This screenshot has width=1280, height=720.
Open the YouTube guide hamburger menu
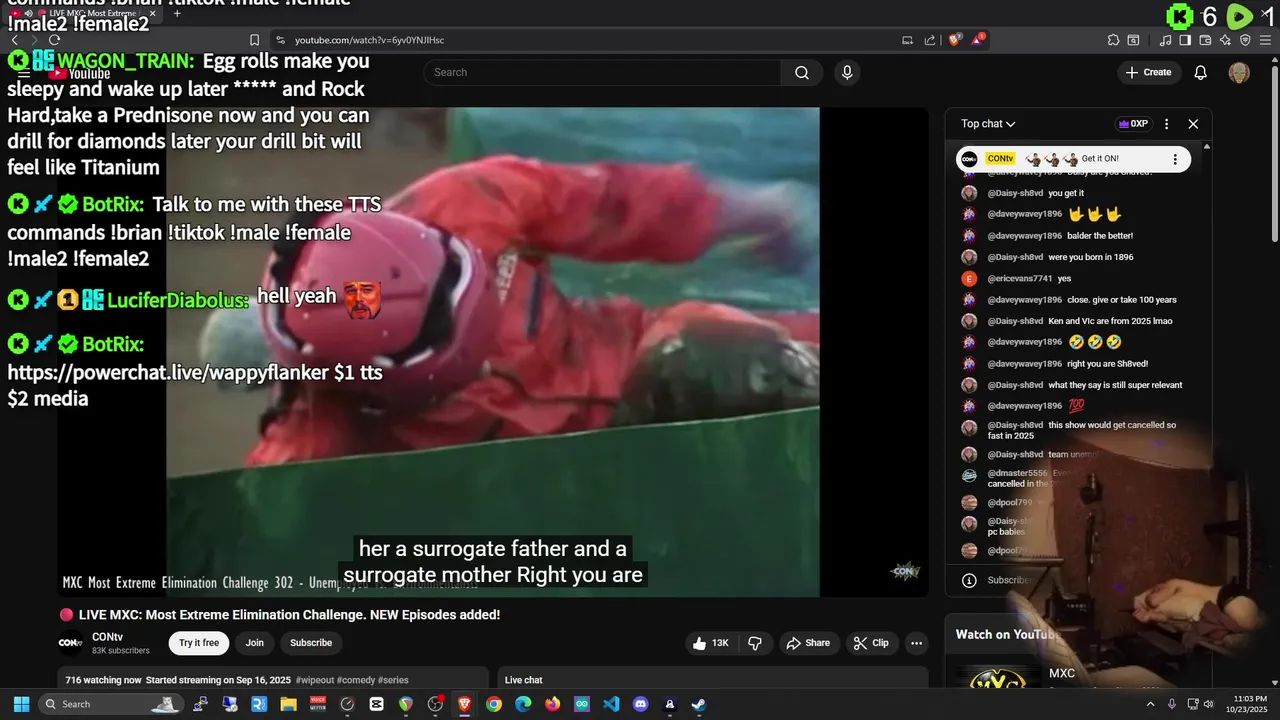(24, 72)
